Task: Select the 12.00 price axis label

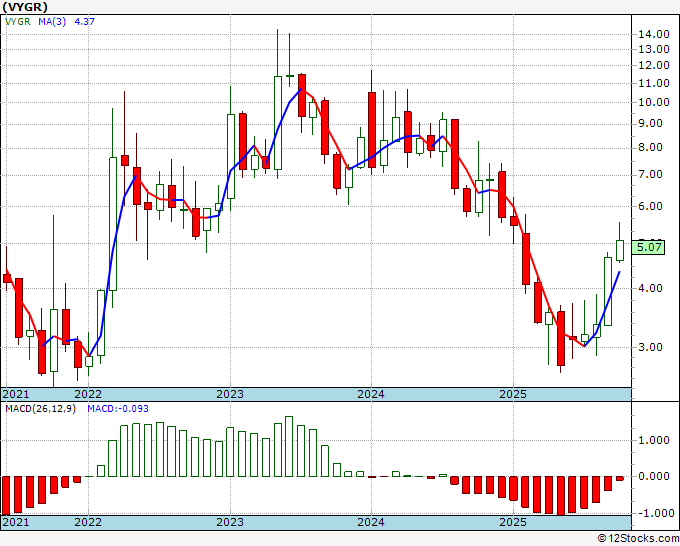Action: [653, 65]
